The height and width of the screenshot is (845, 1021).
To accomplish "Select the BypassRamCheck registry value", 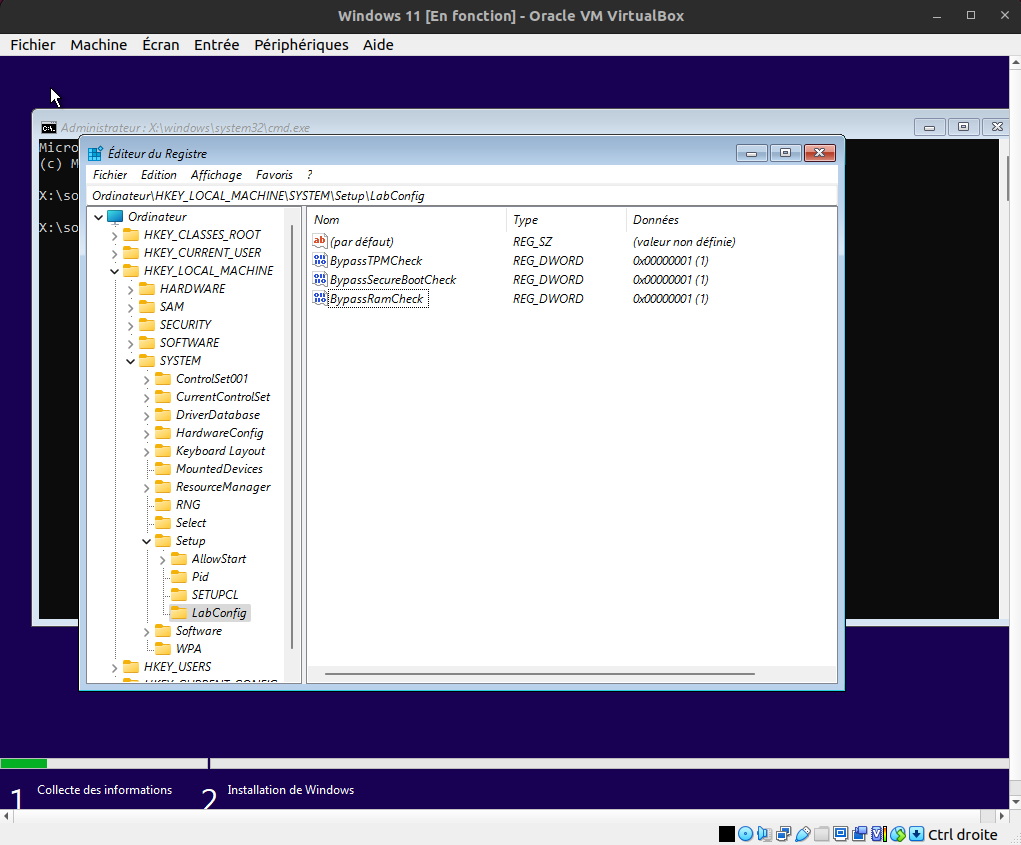I will 378,298.
